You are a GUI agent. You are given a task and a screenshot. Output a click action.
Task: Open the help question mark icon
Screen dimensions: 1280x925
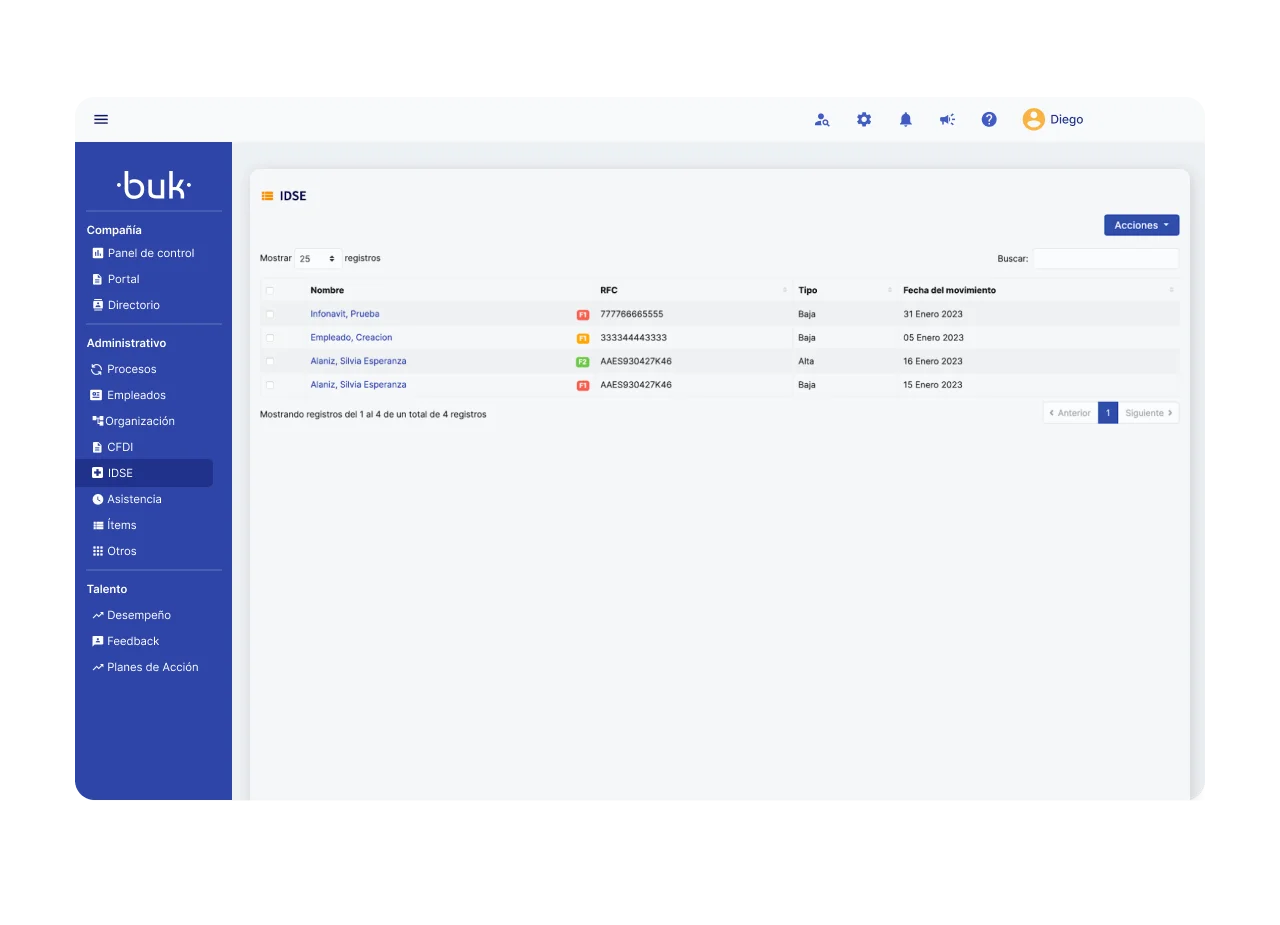[989, 119]
